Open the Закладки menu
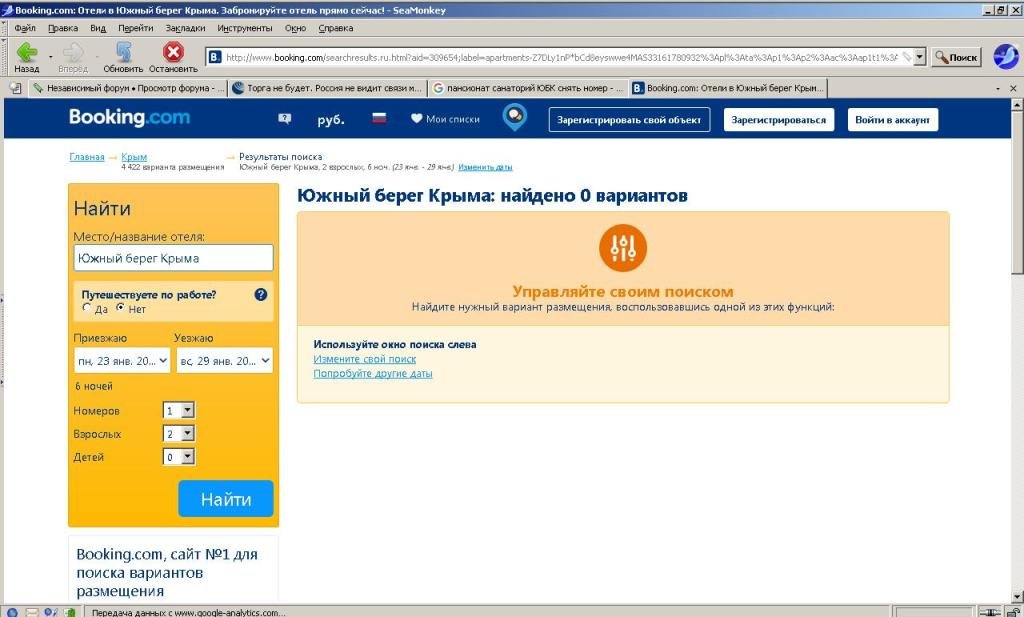Screen dimensions: 1024x617 pyautogui.click(x=185, y=28)
